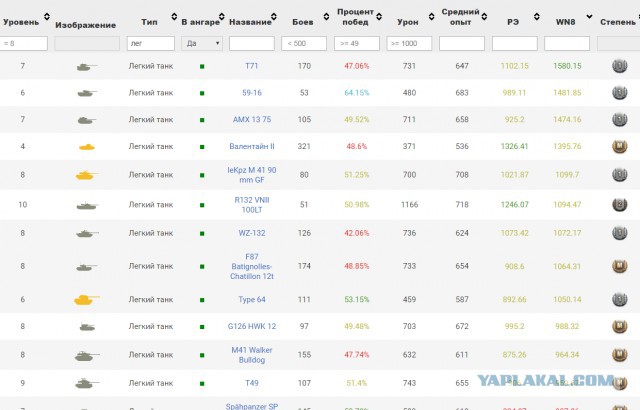The image size is (640, 410).
Task: Sort by В ангаре column arrows
Action: [222, 16]
